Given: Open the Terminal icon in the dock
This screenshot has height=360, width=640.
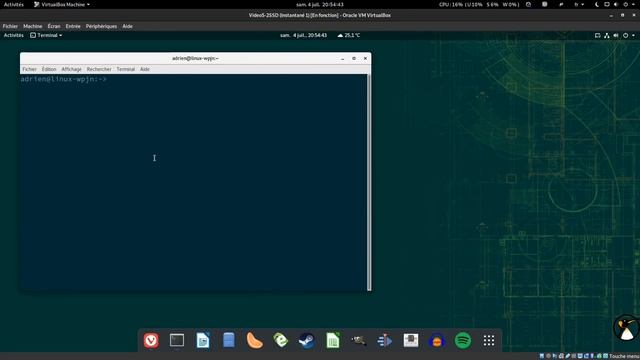Looking at the screenshot, I should coord(177,340).
